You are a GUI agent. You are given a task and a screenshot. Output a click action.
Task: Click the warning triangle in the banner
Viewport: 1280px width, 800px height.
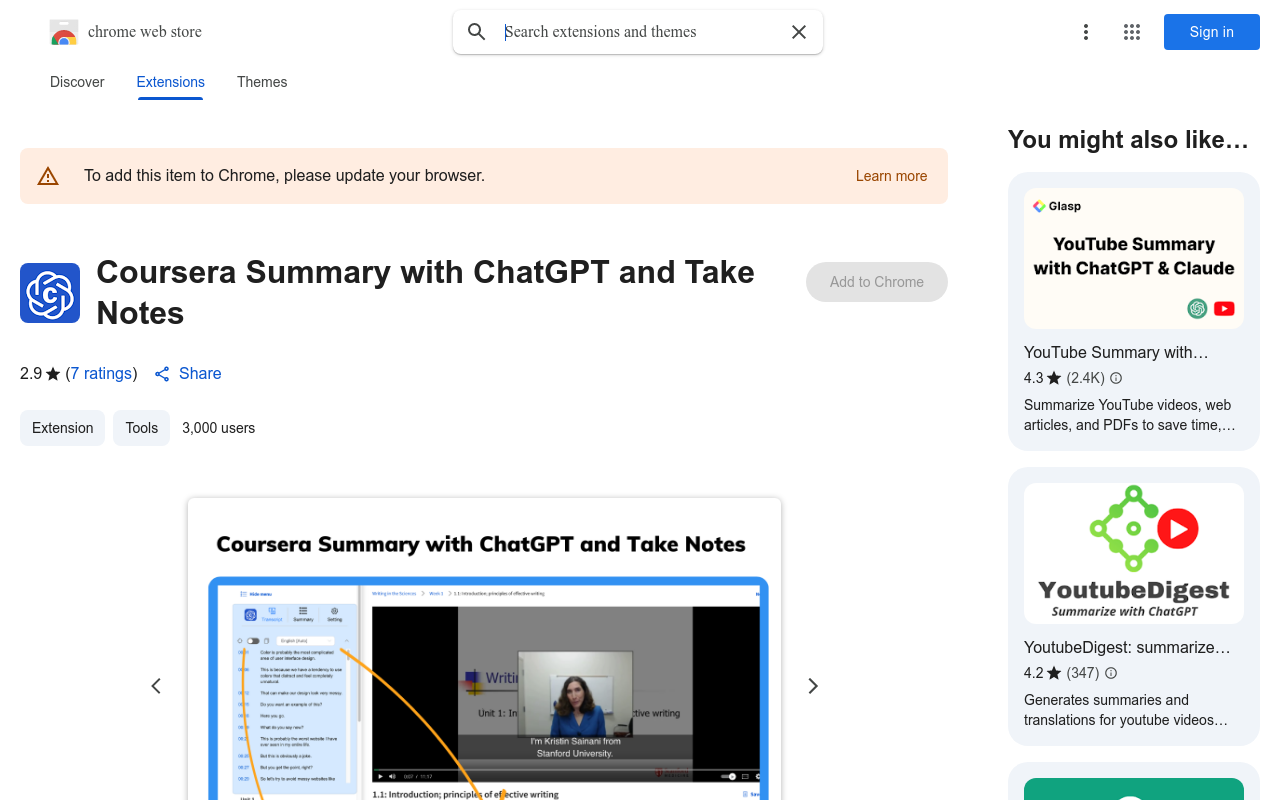48,175
